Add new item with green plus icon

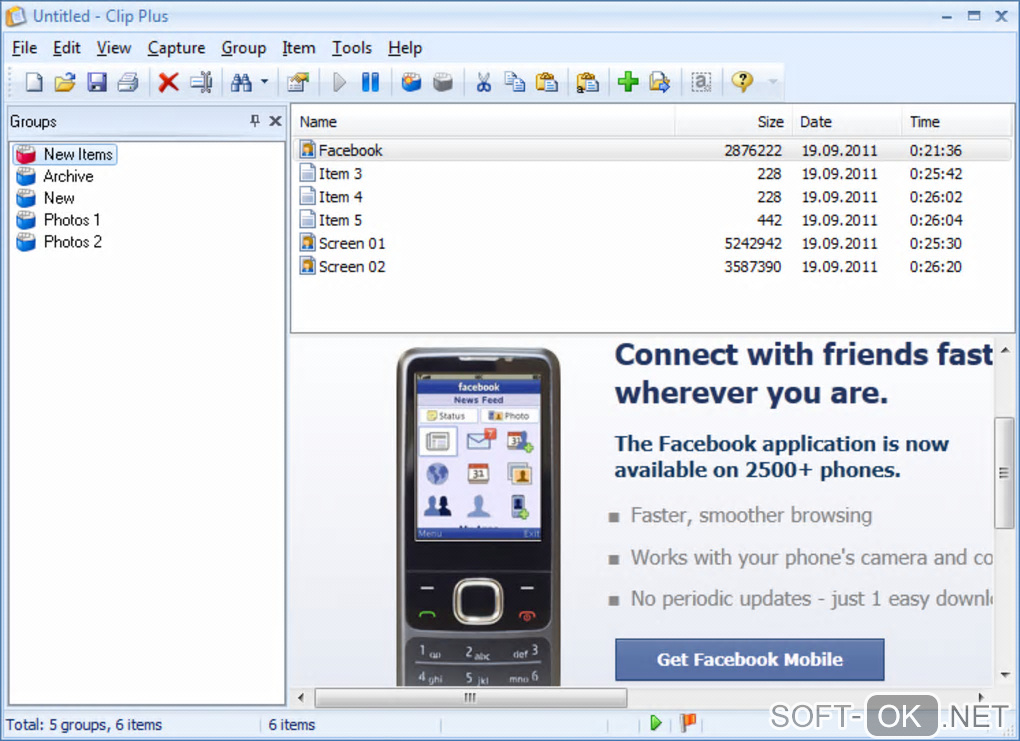[628, 82]
